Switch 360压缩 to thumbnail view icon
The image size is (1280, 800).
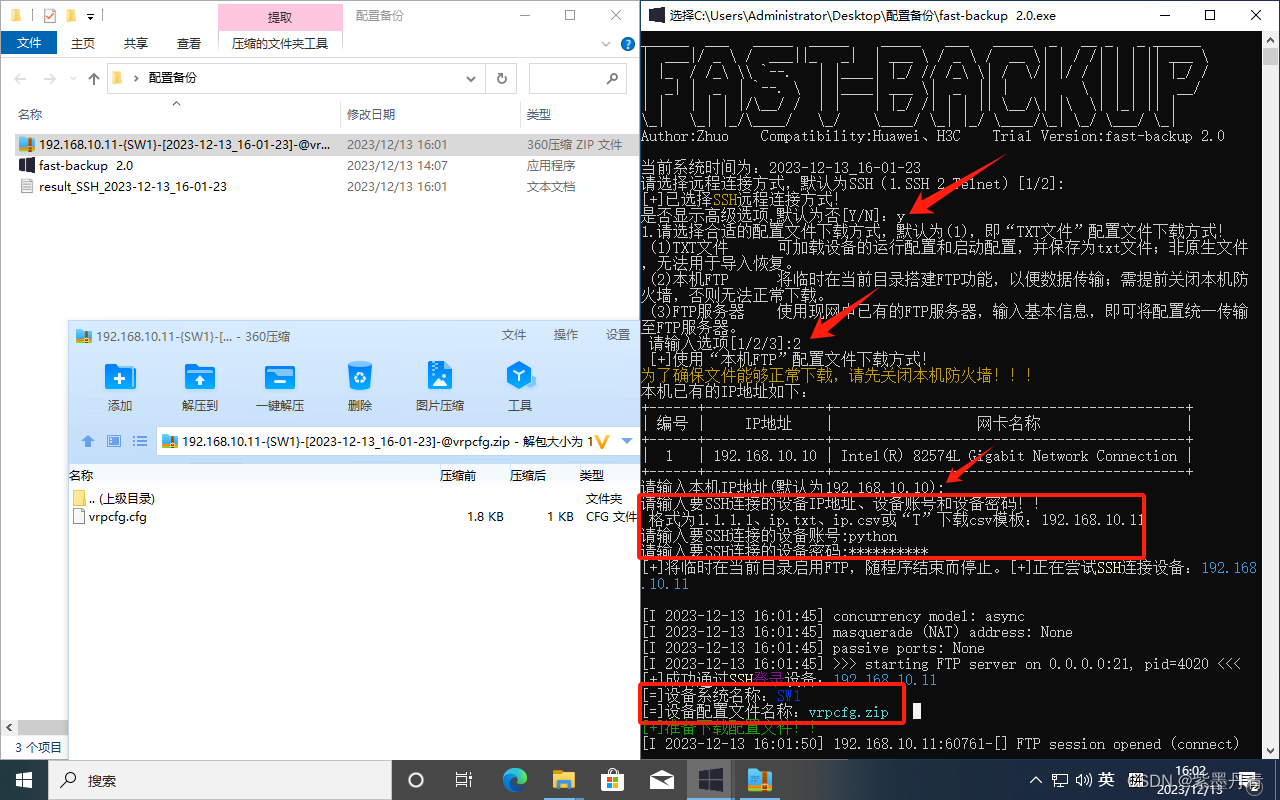tap(114, 441)
